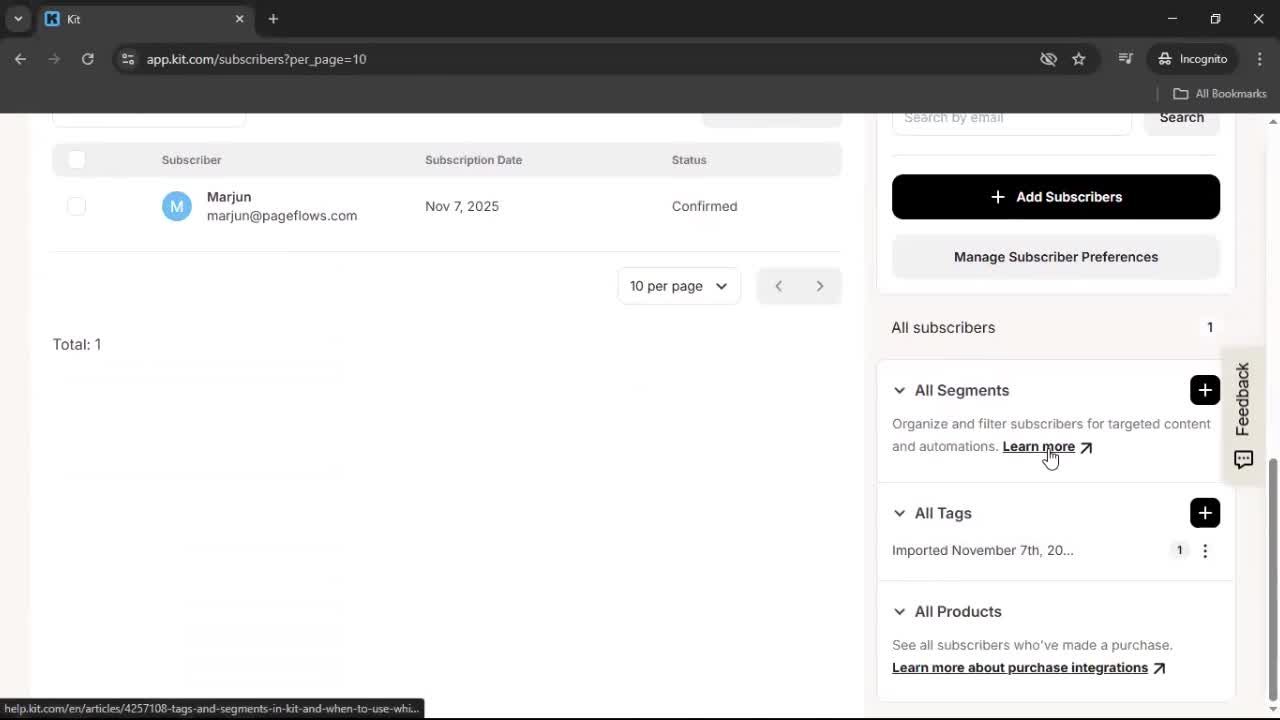This screenshot has width=1280, height=720.
Task: Select the vertical Feedback tab
Action: pos(1242,400)
